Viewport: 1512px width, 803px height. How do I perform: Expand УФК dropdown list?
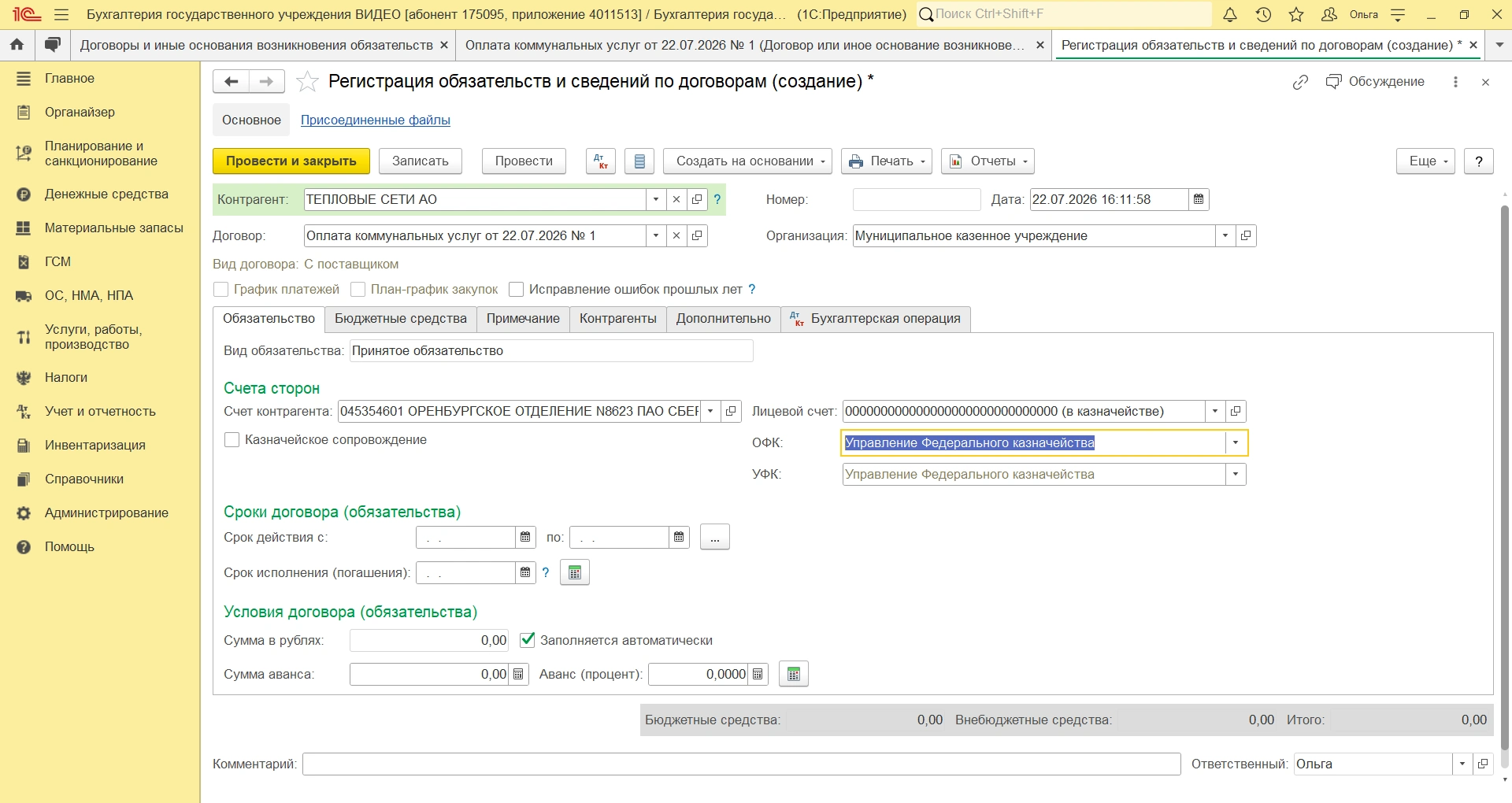(x=1236, y=475)
